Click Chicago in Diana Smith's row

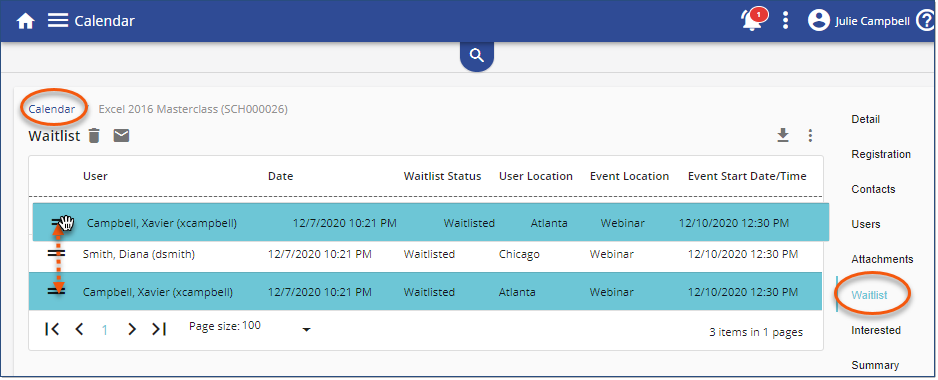click(519, 254)
